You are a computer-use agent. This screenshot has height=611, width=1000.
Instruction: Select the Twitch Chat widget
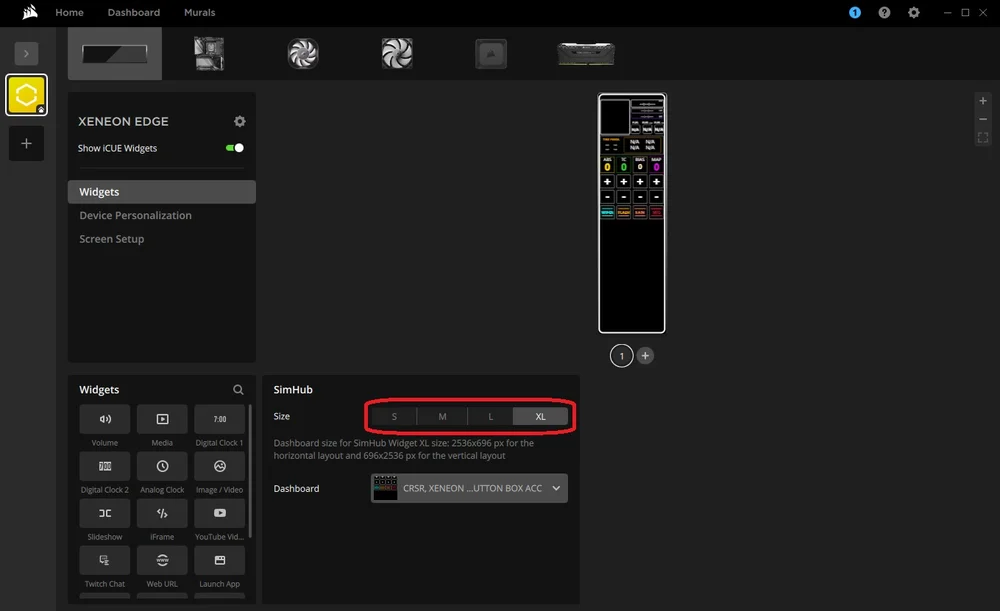[x=104, y=560]
